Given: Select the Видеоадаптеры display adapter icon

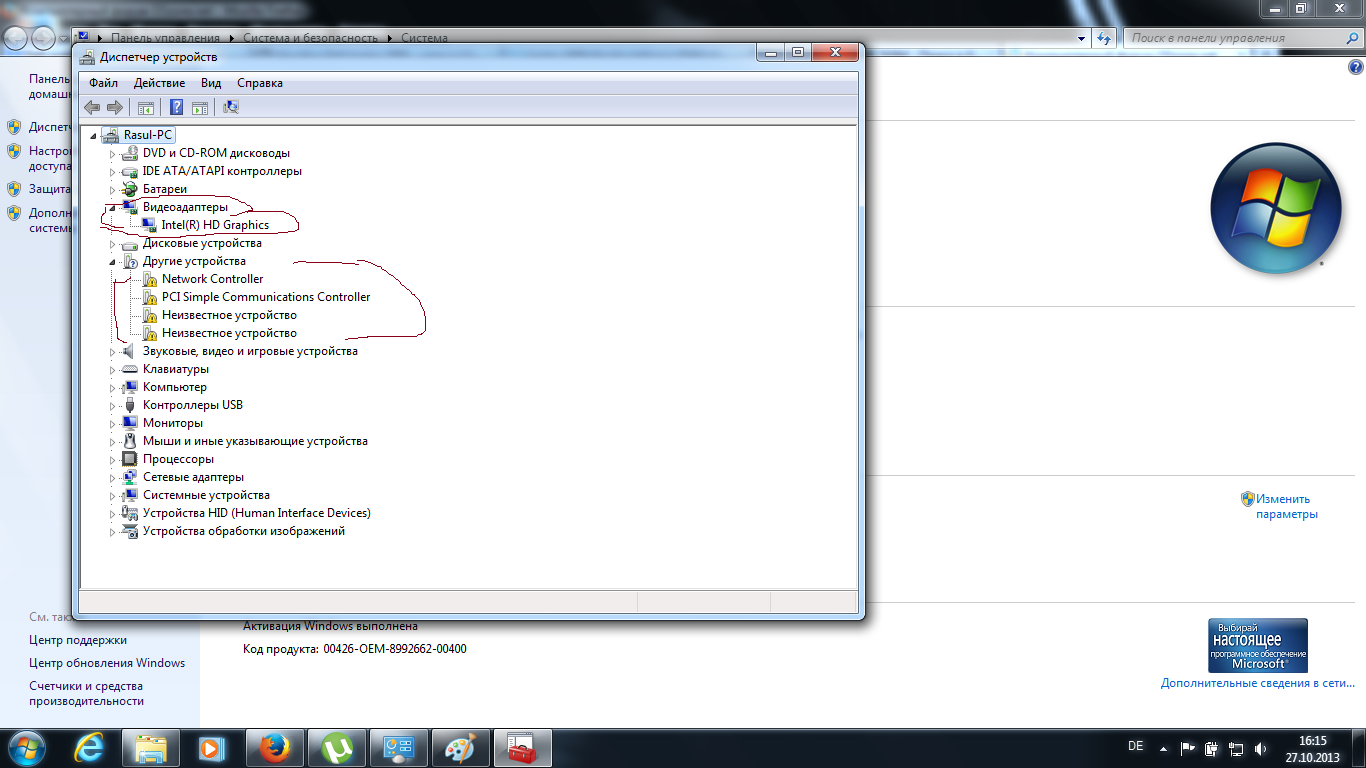Looking at the screenshot, I should tap(129, 207).
